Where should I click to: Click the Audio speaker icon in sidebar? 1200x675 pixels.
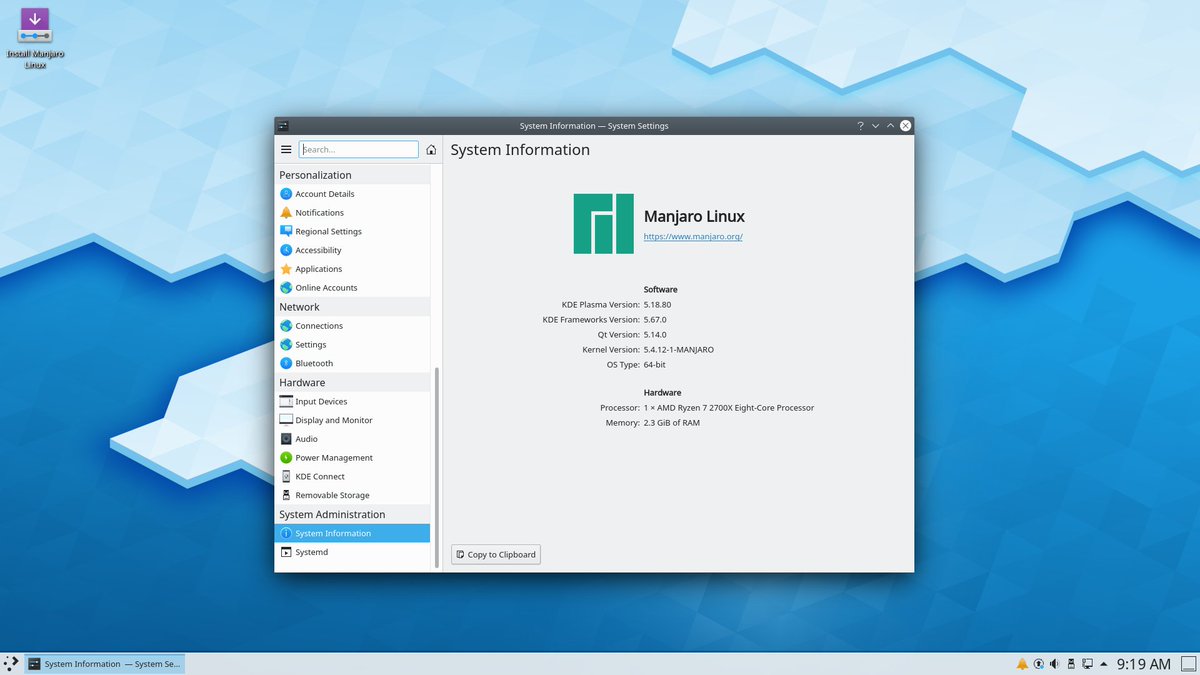point(286,439)
